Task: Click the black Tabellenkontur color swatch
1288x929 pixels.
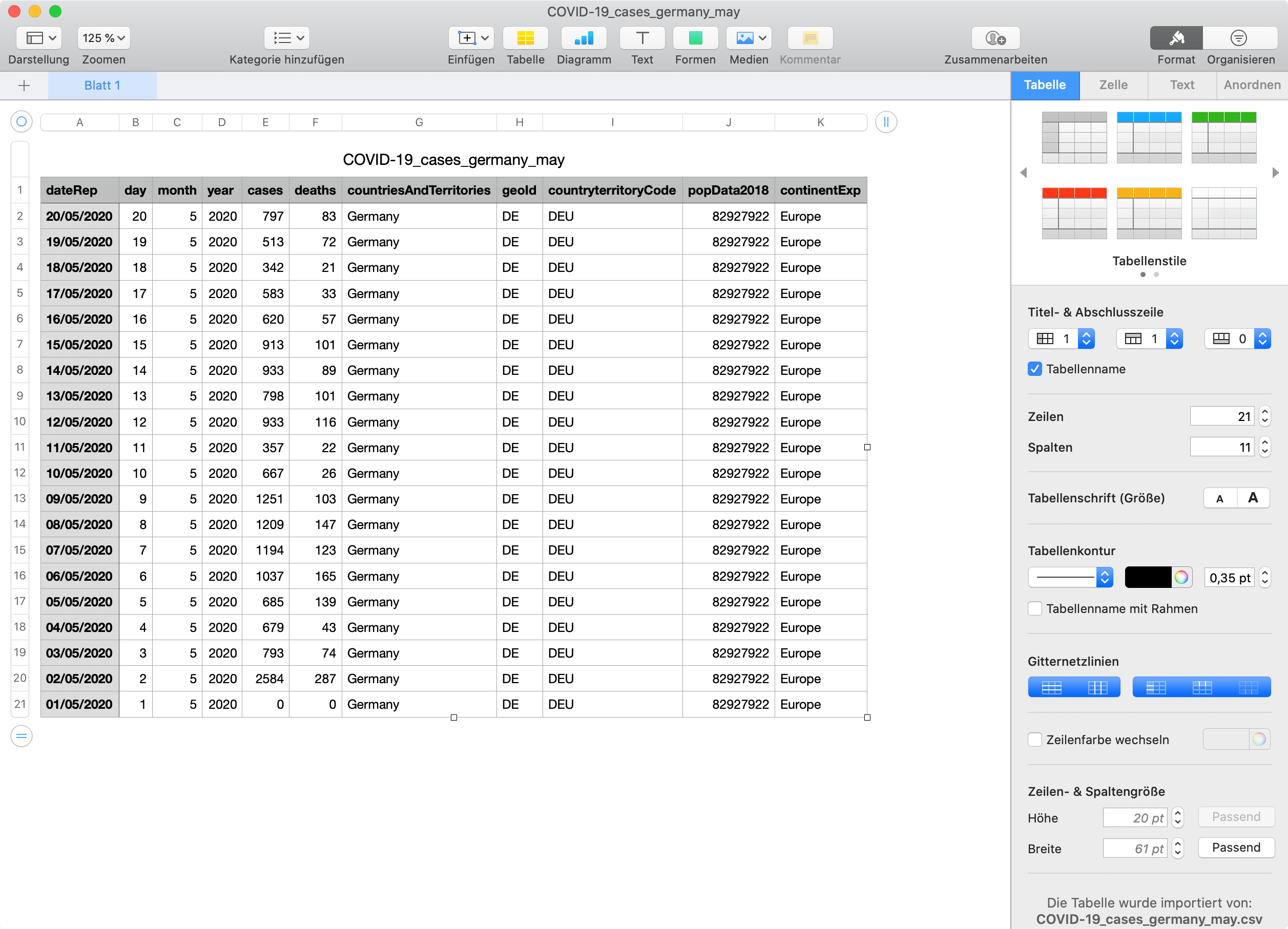Action: pyautogui.click(x=1147, y=578)
